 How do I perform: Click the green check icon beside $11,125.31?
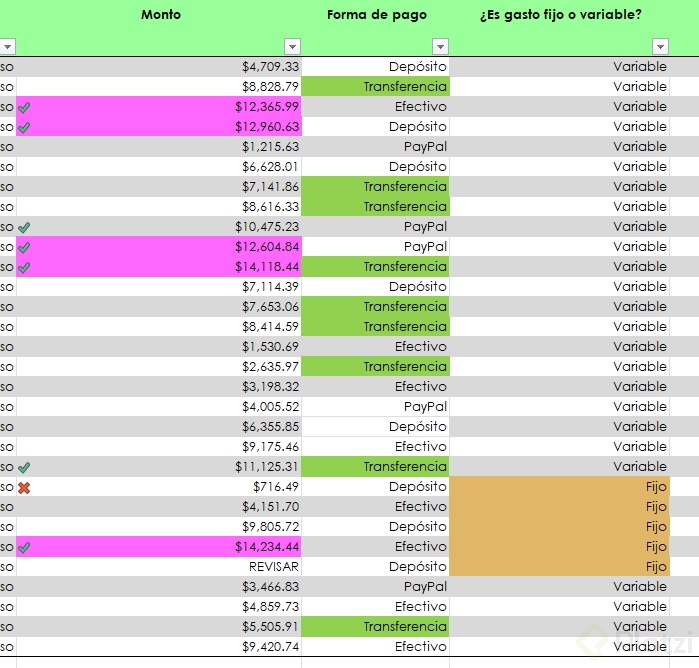coord(24,467)
